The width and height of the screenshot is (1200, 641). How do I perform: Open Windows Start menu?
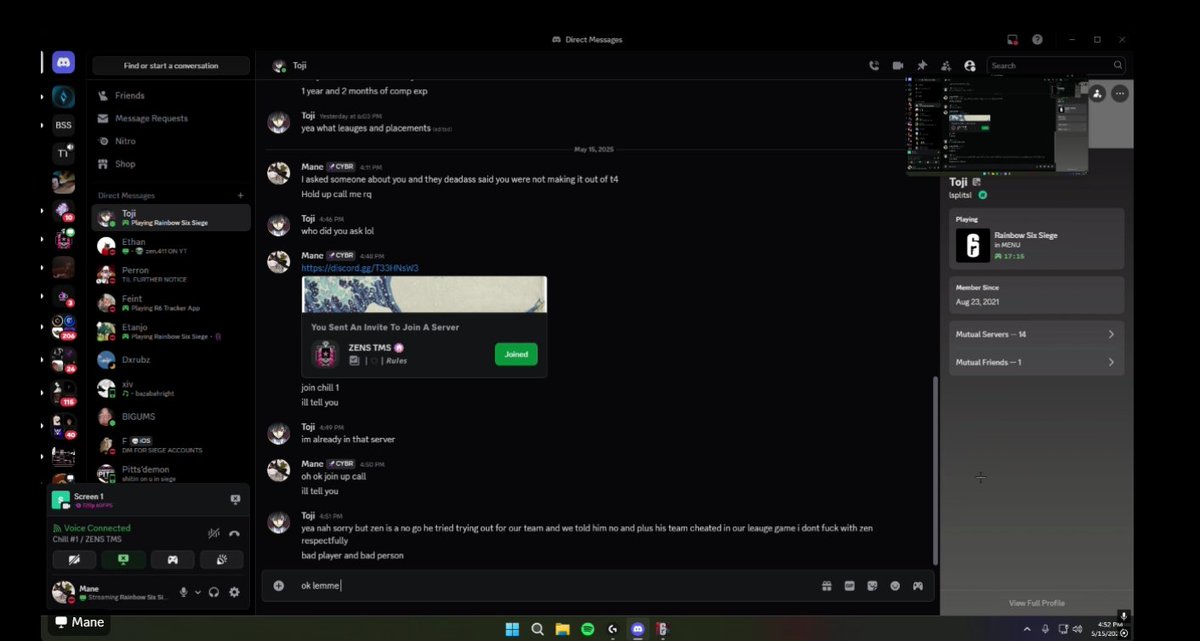point(512,629)
